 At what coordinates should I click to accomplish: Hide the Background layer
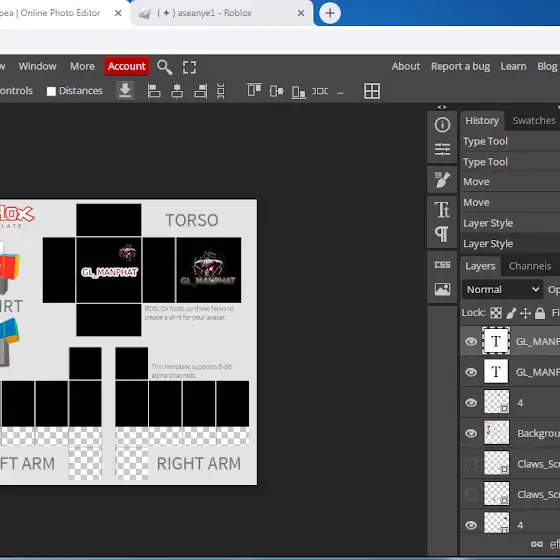point(471,433)
